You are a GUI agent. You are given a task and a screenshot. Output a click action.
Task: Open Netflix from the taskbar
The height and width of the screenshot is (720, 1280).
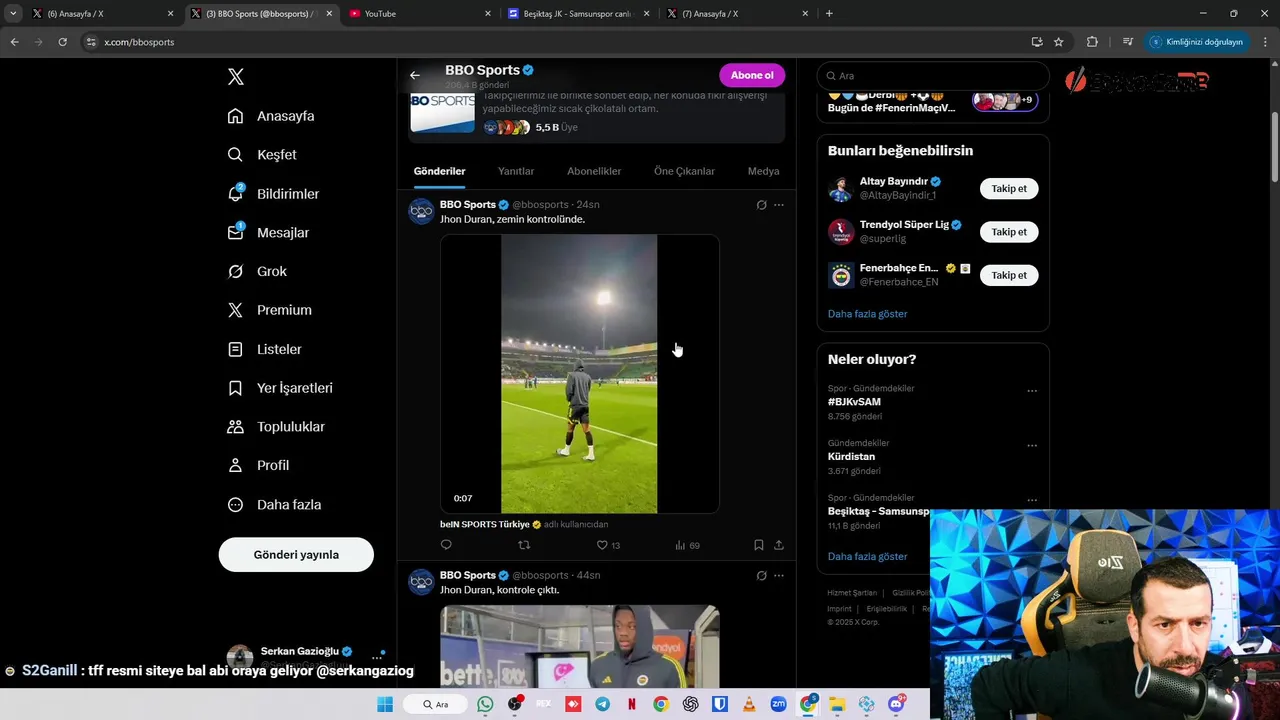pos(631,704)
